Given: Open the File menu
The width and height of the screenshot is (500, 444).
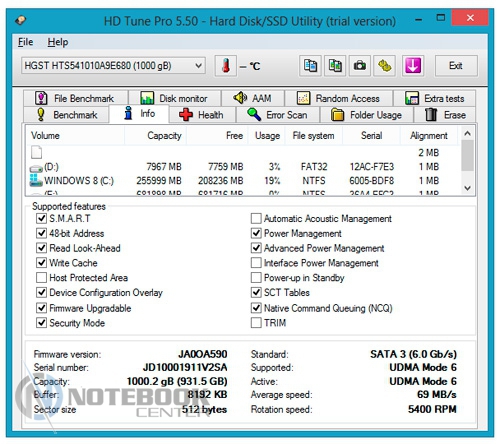Looking at the screenshot, I should click(x=26, y=42).
